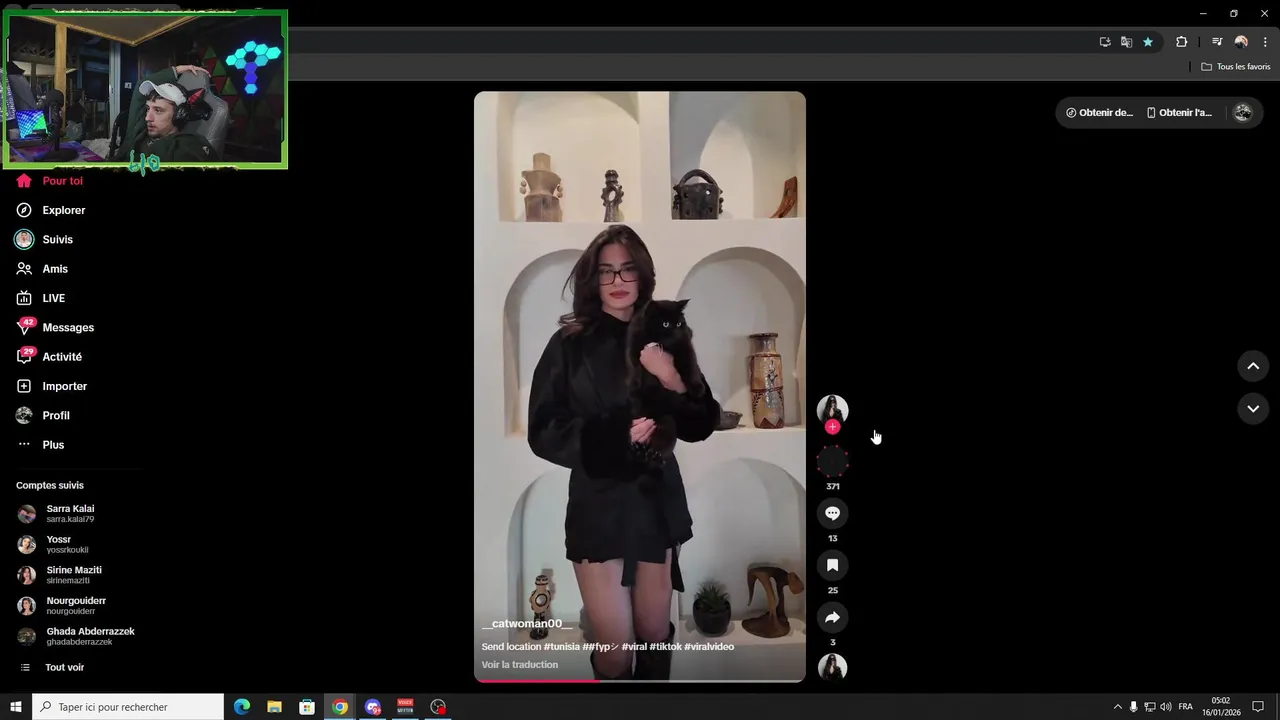Show hidden system tray icons chevron

(x=1117, y=707)
